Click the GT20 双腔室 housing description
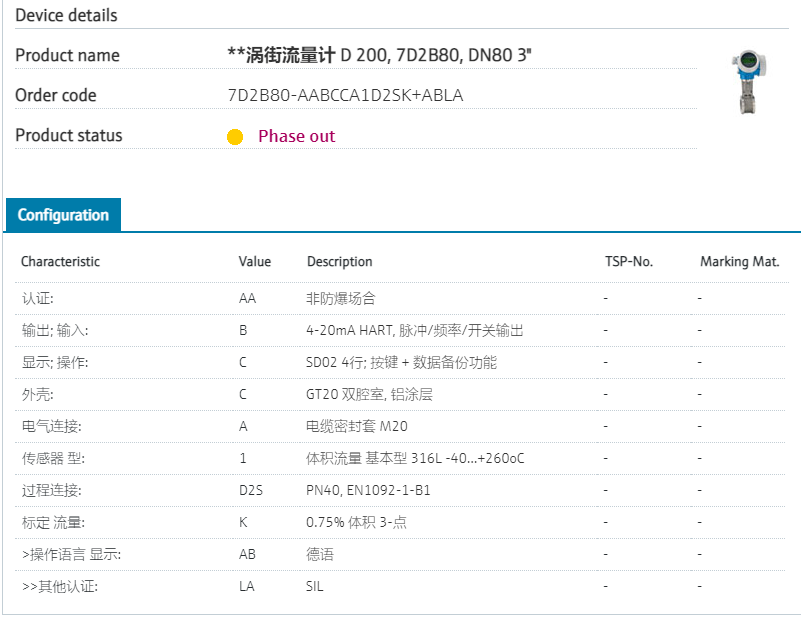 (x=369, y=394)
